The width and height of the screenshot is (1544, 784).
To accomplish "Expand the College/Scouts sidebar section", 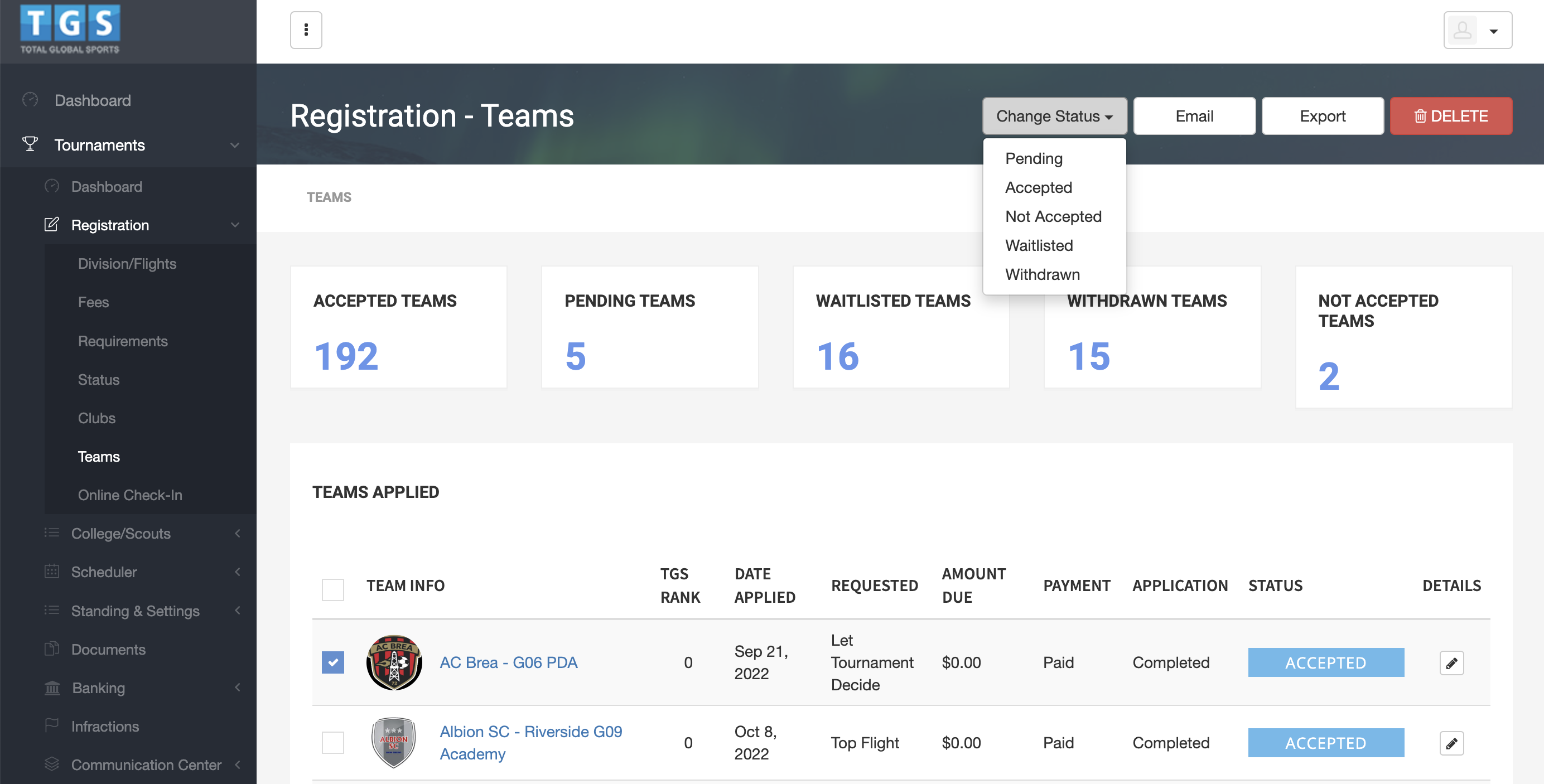I will pos(121,534).
